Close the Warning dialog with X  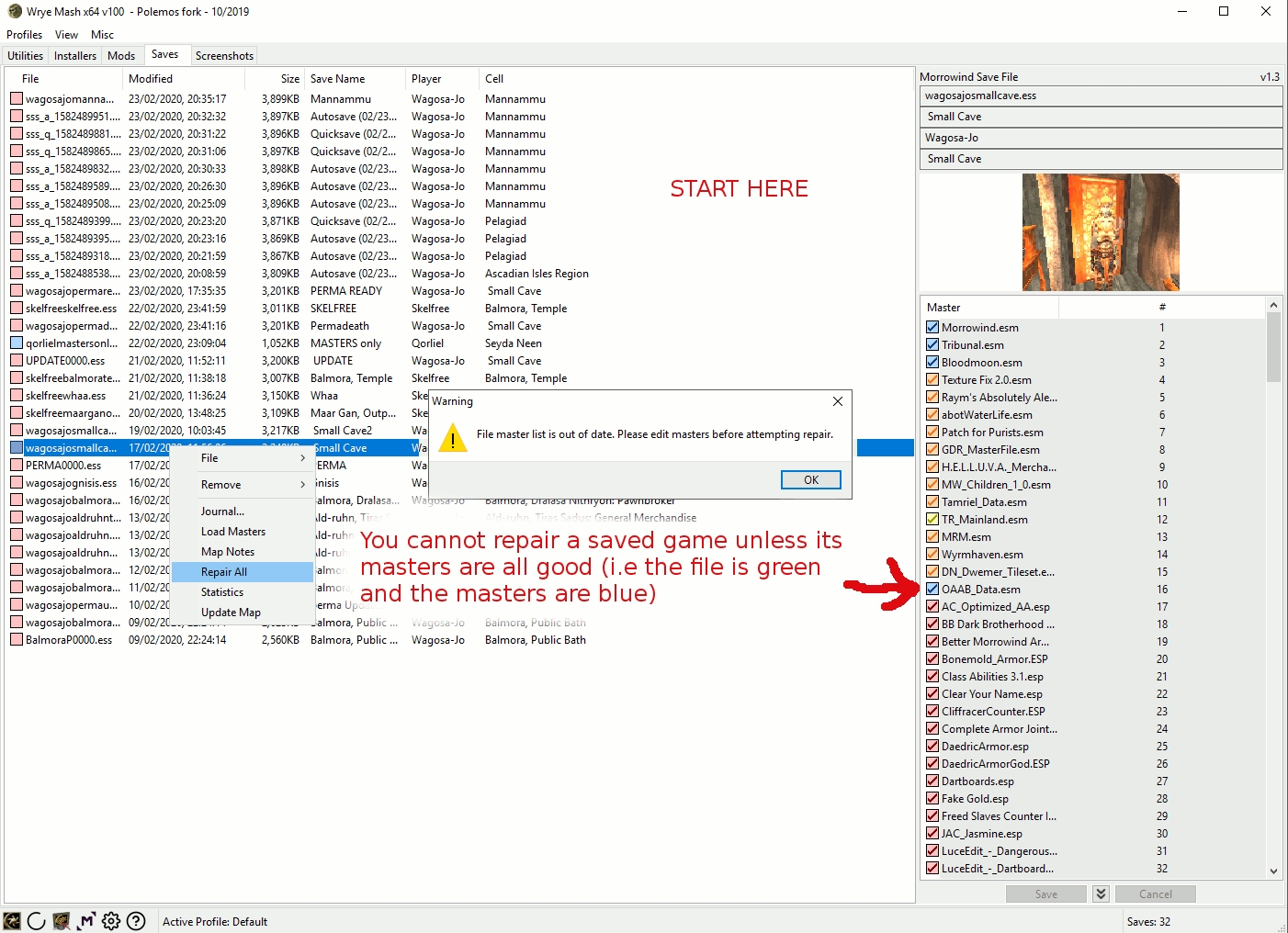837,401
